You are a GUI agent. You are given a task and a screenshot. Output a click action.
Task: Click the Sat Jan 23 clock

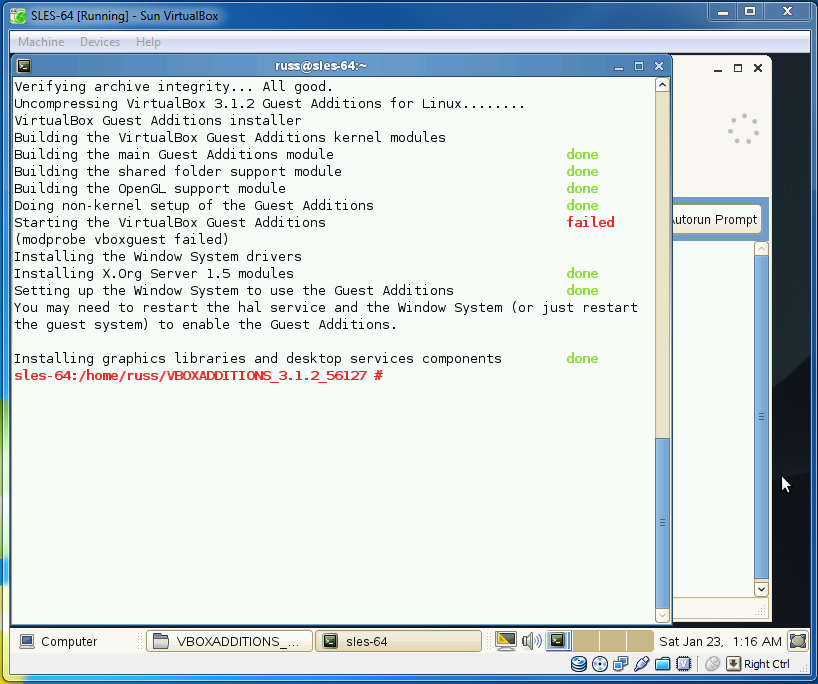720,641
